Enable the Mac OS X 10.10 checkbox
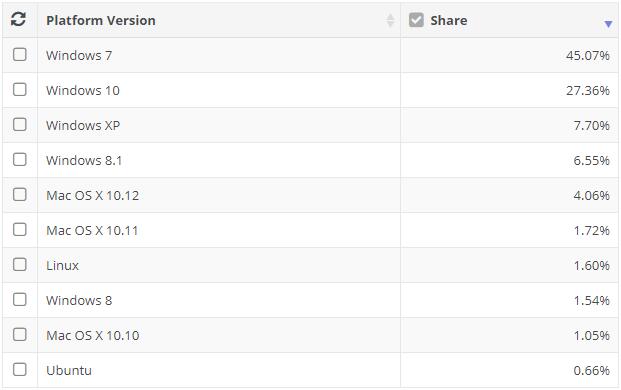This screenshot has width=621, height=390. coord(20,335)
